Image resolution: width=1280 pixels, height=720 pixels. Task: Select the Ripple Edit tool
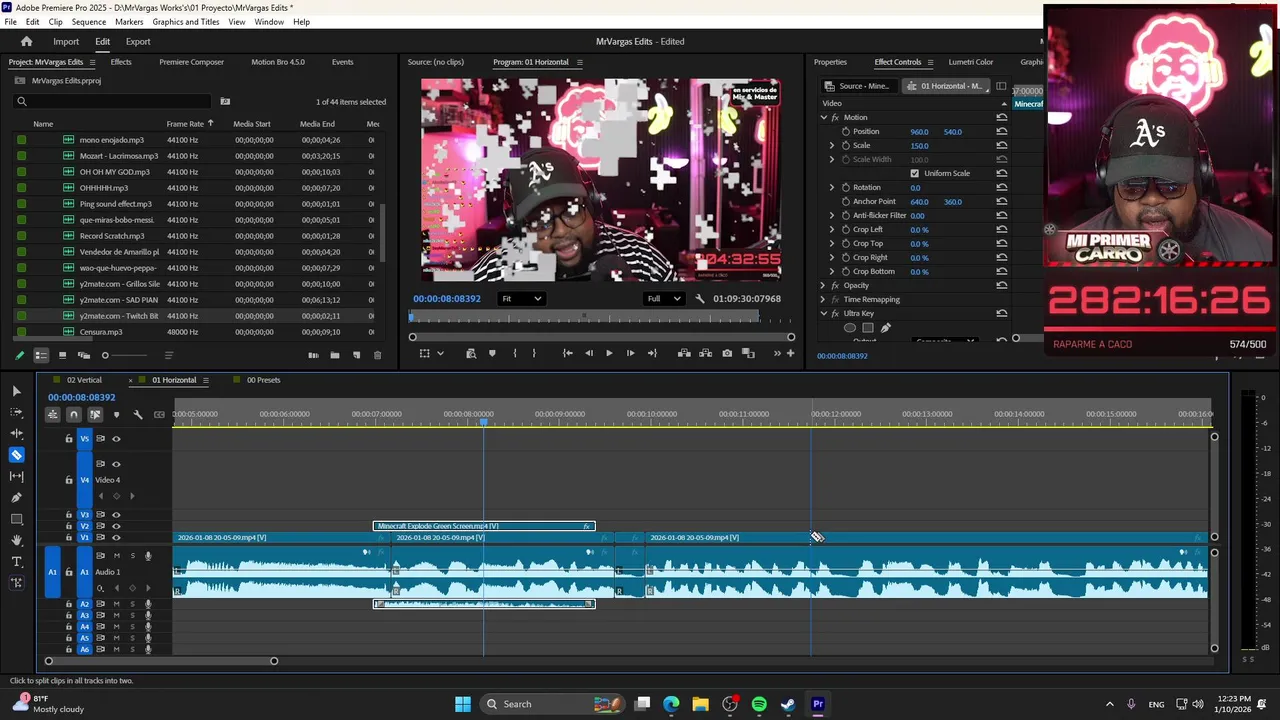pos(16,433)
